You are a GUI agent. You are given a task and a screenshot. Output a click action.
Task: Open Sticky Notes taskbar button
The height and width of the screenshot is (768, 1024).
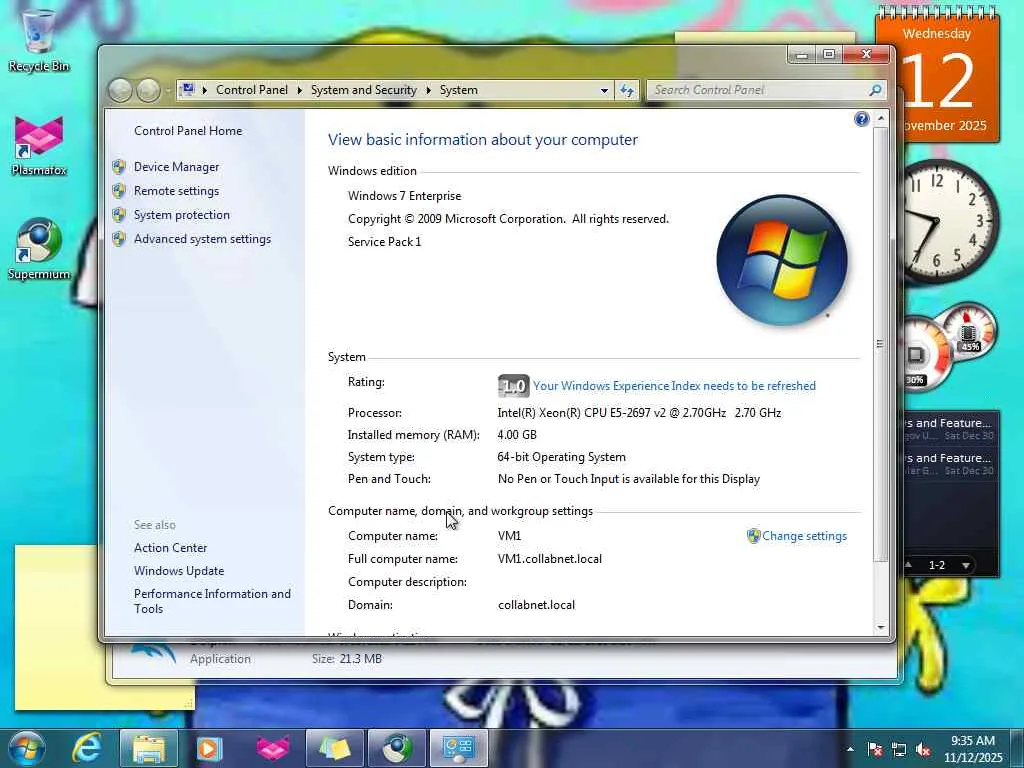[x=334, y=748]
